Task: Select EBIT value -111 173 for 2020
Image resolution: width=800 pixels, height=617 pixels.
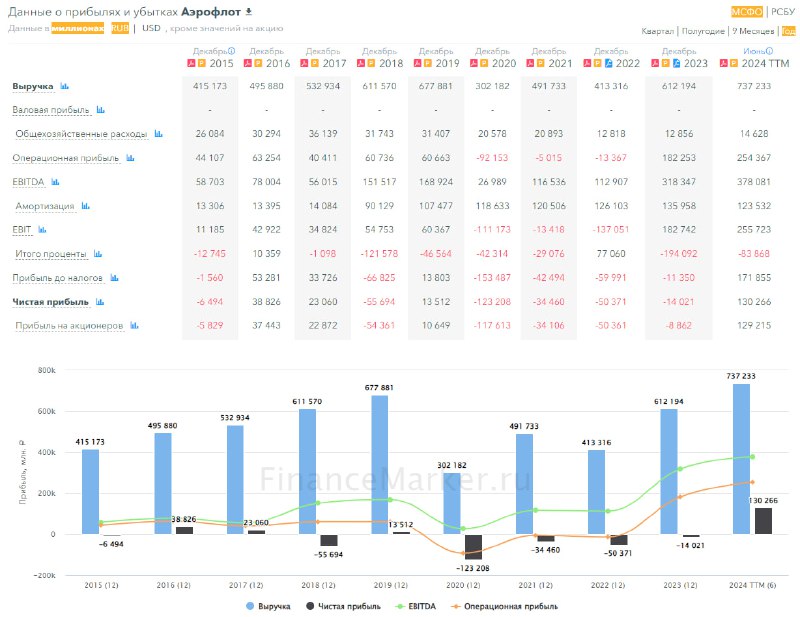Action: (x=492, y=230)
